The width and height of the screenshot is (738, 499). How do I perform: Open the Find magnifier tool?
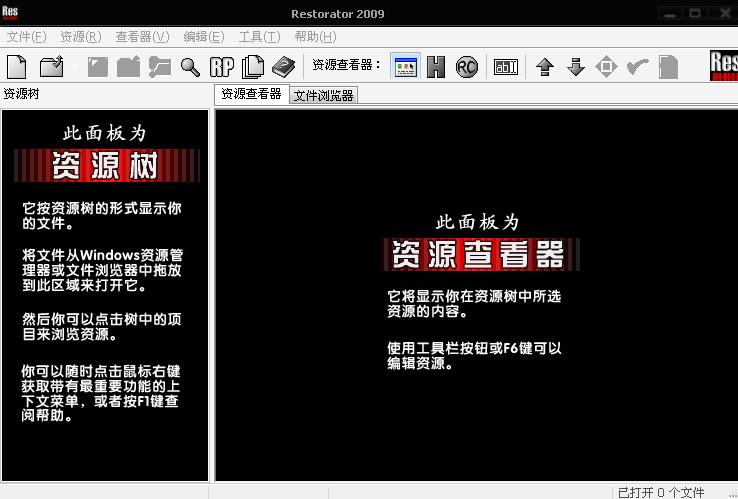click(x=190, y=67)
